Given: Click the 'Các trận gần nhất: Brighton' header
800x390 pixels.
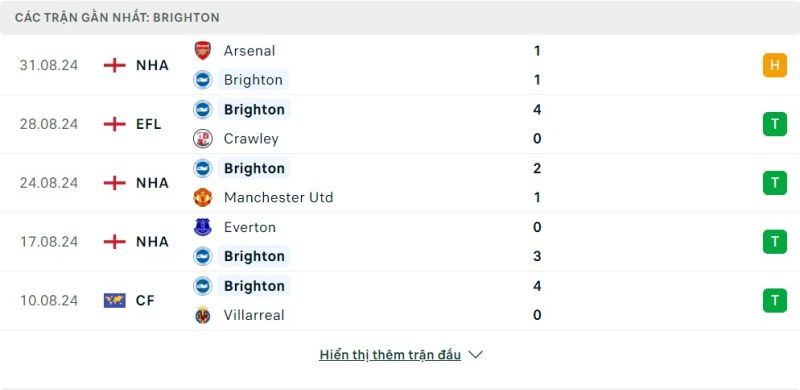Looking at the screenshot, I should click(117, 17).
